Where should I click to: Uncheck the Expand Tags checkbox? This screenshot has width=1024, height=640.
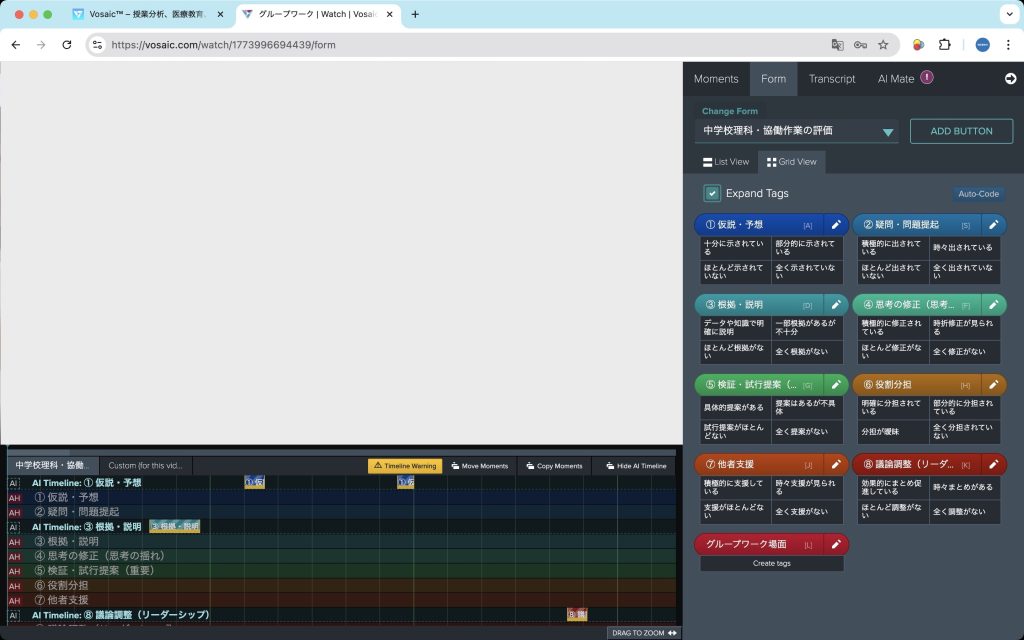click(712, 193)
